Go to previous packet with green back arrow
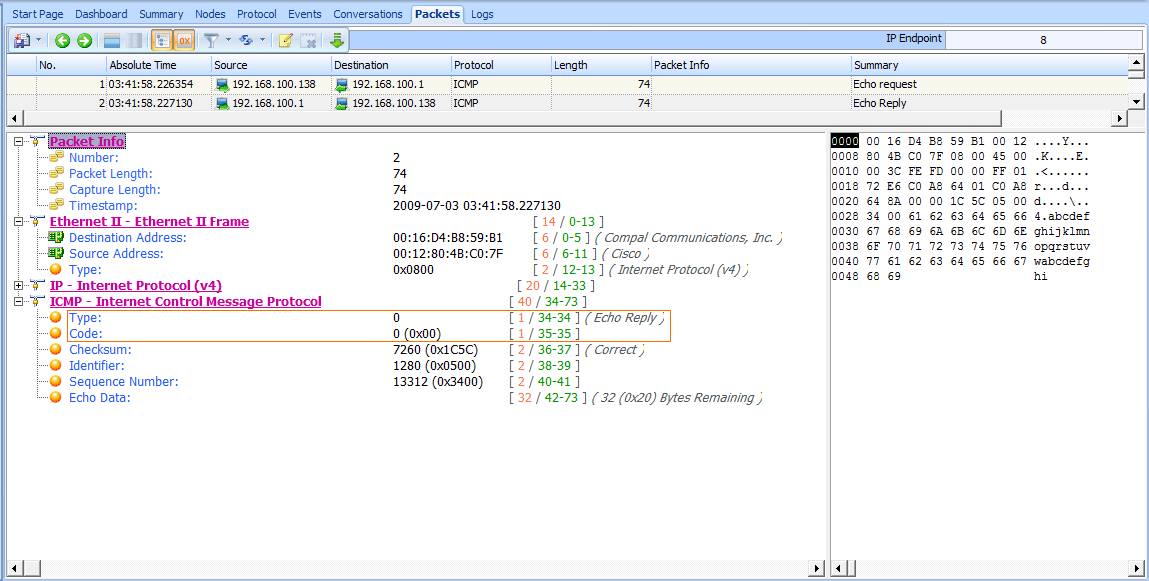 (x=62, y=40)
